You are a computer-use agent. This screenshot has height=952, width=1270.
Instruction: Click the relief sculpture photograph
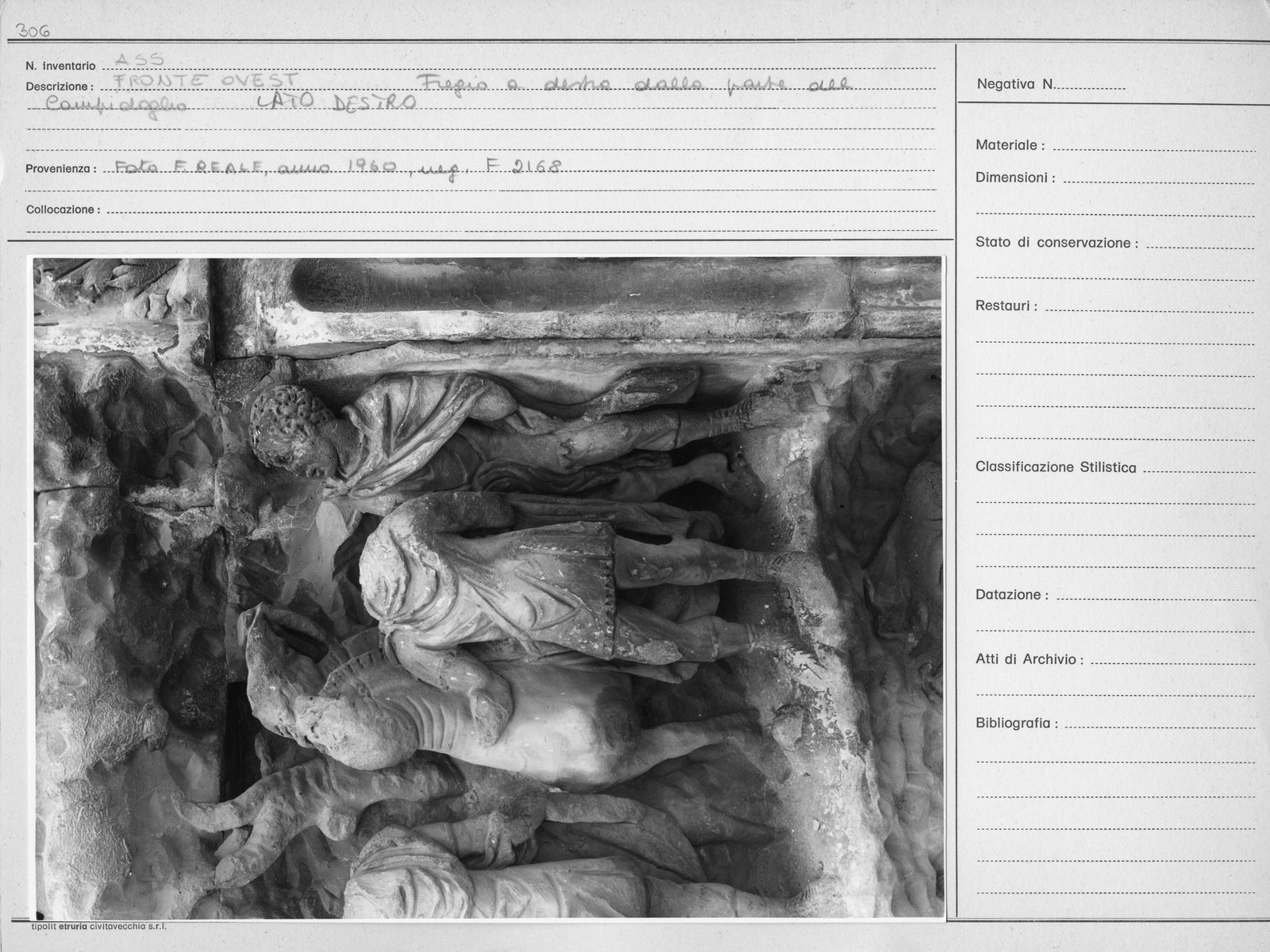point(487,588)
